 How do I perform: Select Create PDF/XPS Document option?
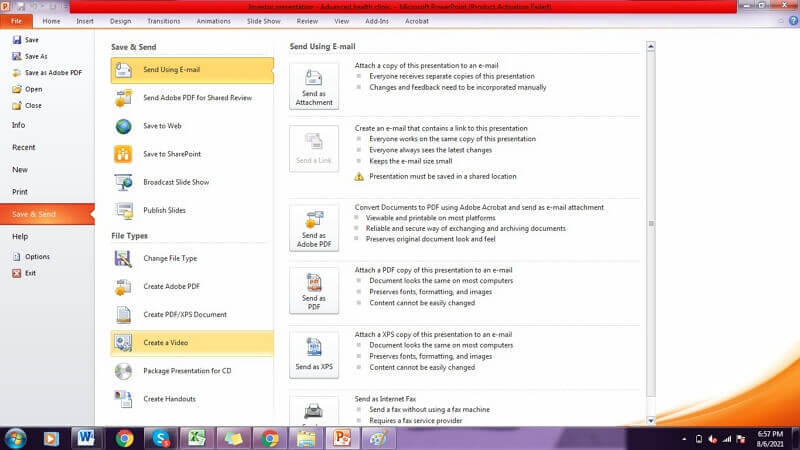pos(192,315)
